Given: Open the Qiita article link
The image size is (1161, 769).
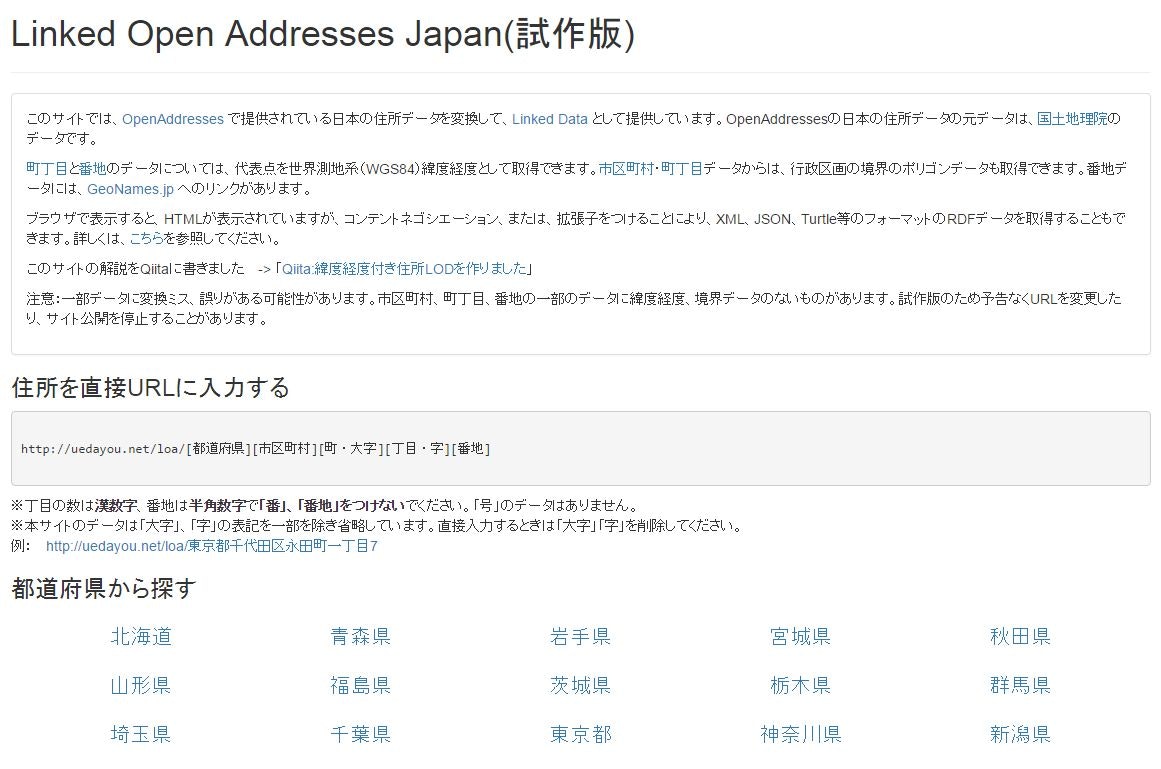Looking at the screenshot, I should point(404,269).
